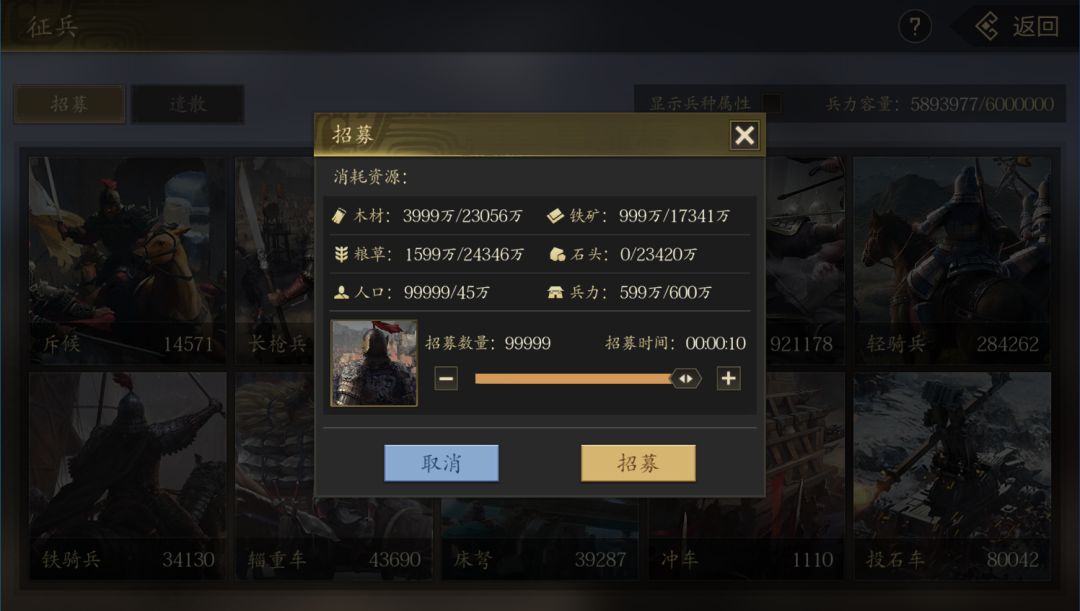The height and width of the screenshot is (611, 1080).
Task: Click the iron ore 铁矿 resource icon
Action: [555, 216]
